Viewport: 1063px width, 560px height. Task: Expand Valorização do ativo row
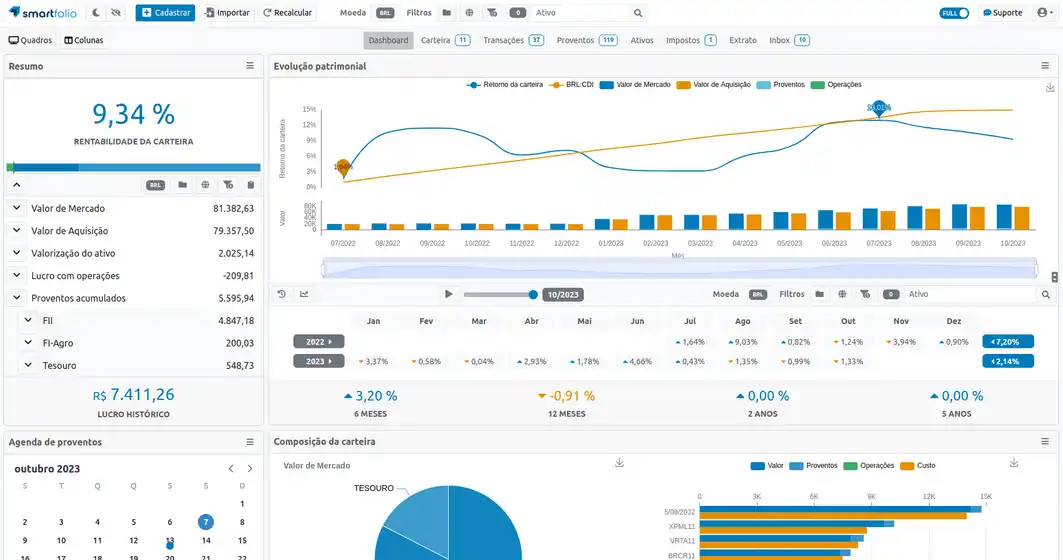pyautogui.click(x=16, y=253)
